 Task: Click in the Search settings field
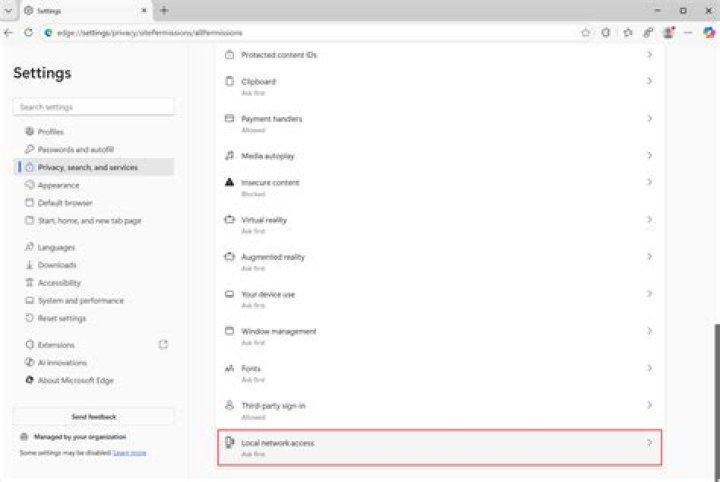point(94,107)
